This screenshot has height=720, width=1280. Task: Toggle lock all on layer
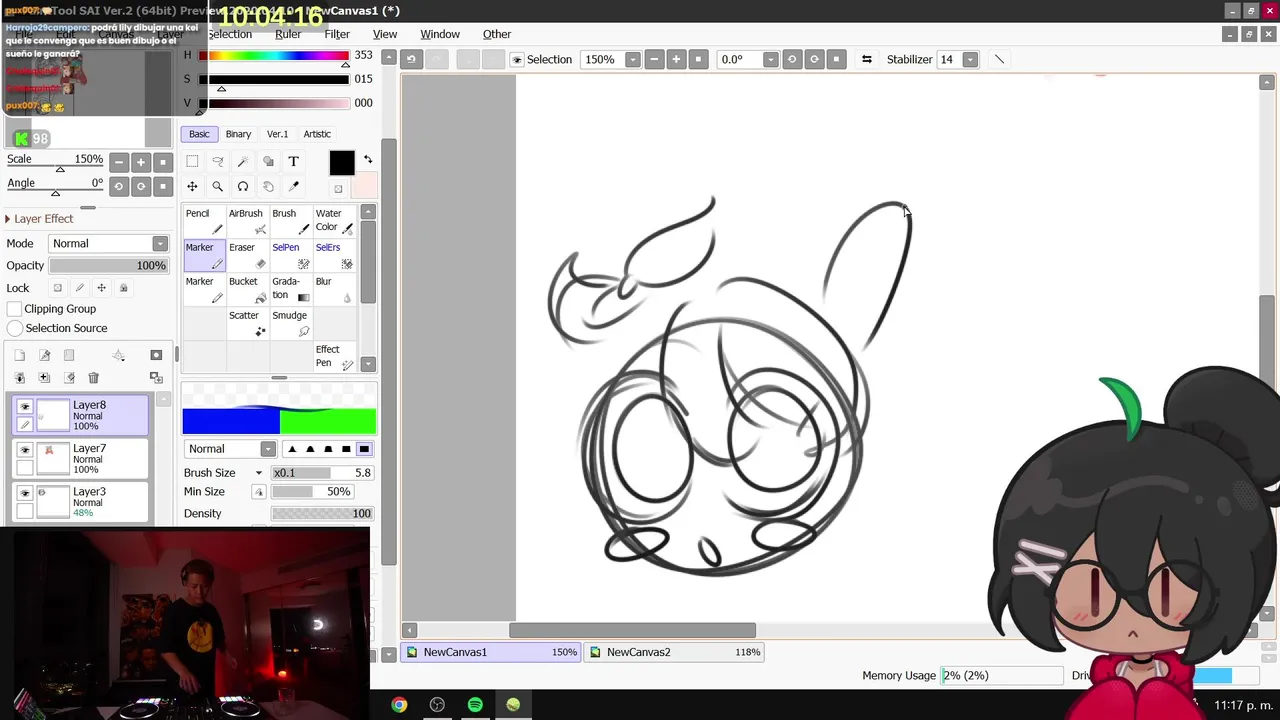[x=124, y=288]
